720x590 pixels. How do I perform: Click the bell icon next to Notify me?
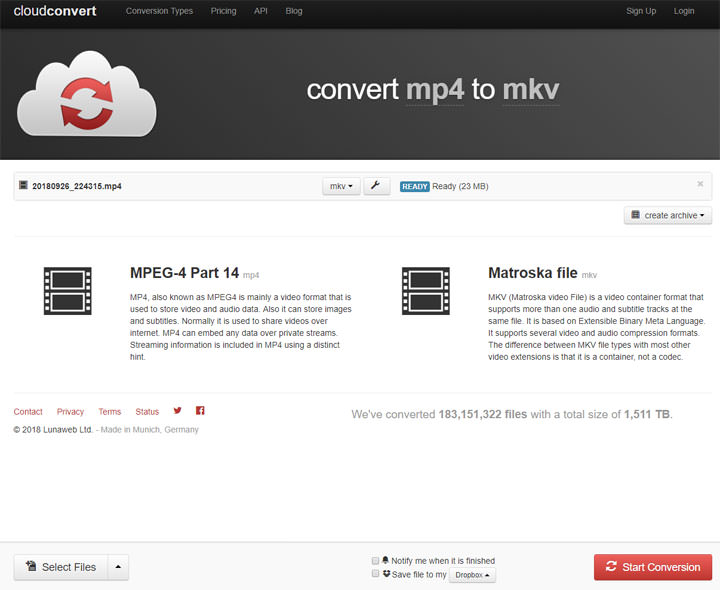[x=385, y=560]
